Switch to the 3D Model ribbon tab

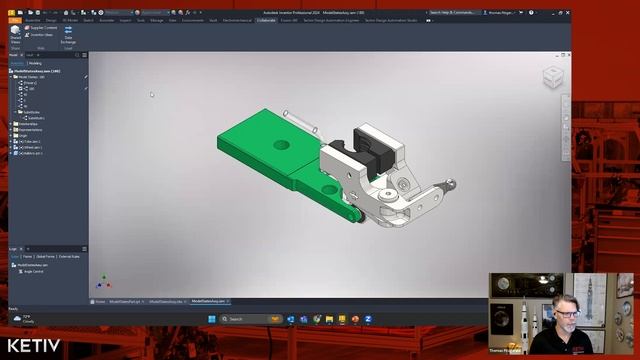[x=70, y=20]
